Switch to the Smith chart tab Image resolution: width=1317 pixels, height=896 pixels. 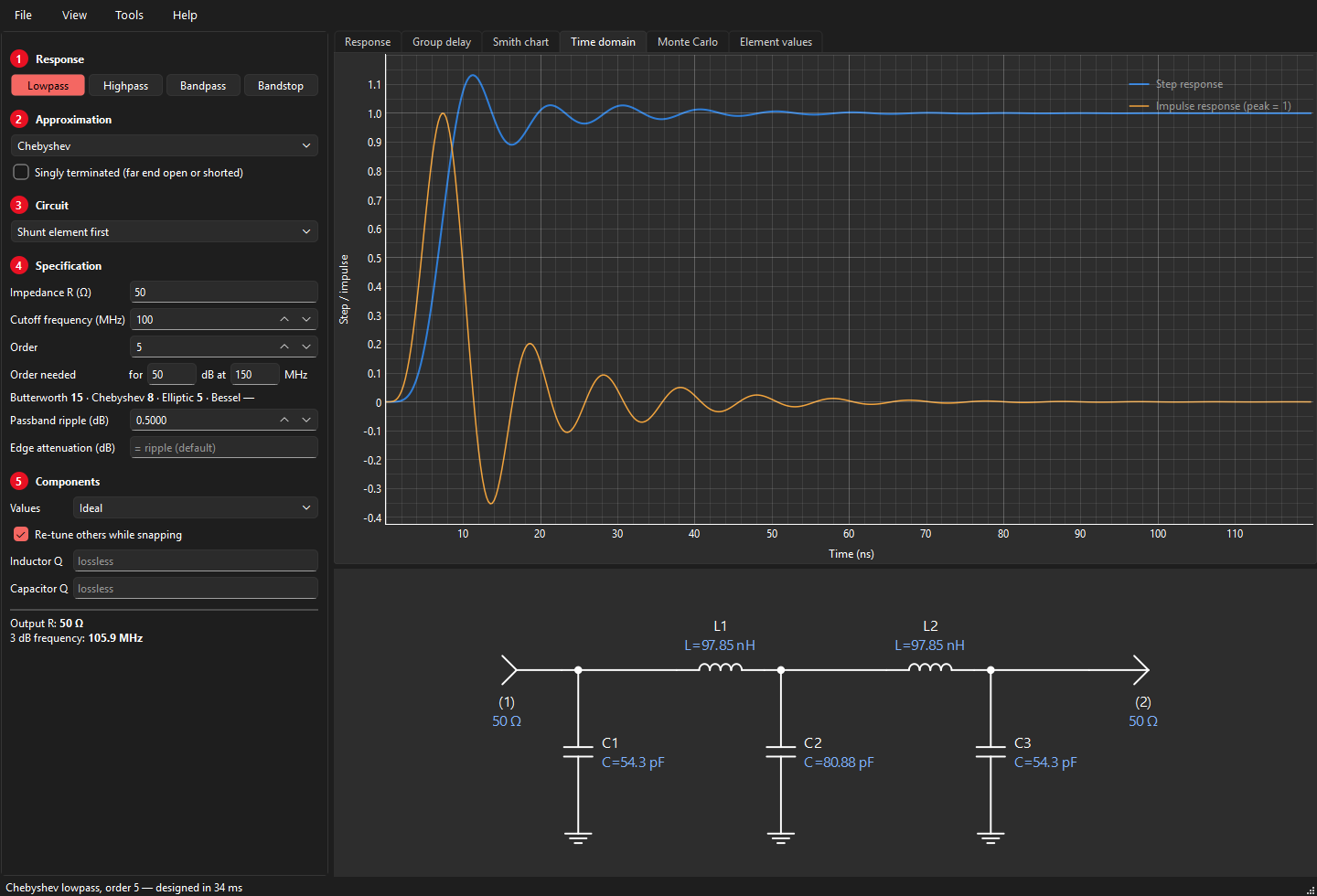(x=520, y=42)
